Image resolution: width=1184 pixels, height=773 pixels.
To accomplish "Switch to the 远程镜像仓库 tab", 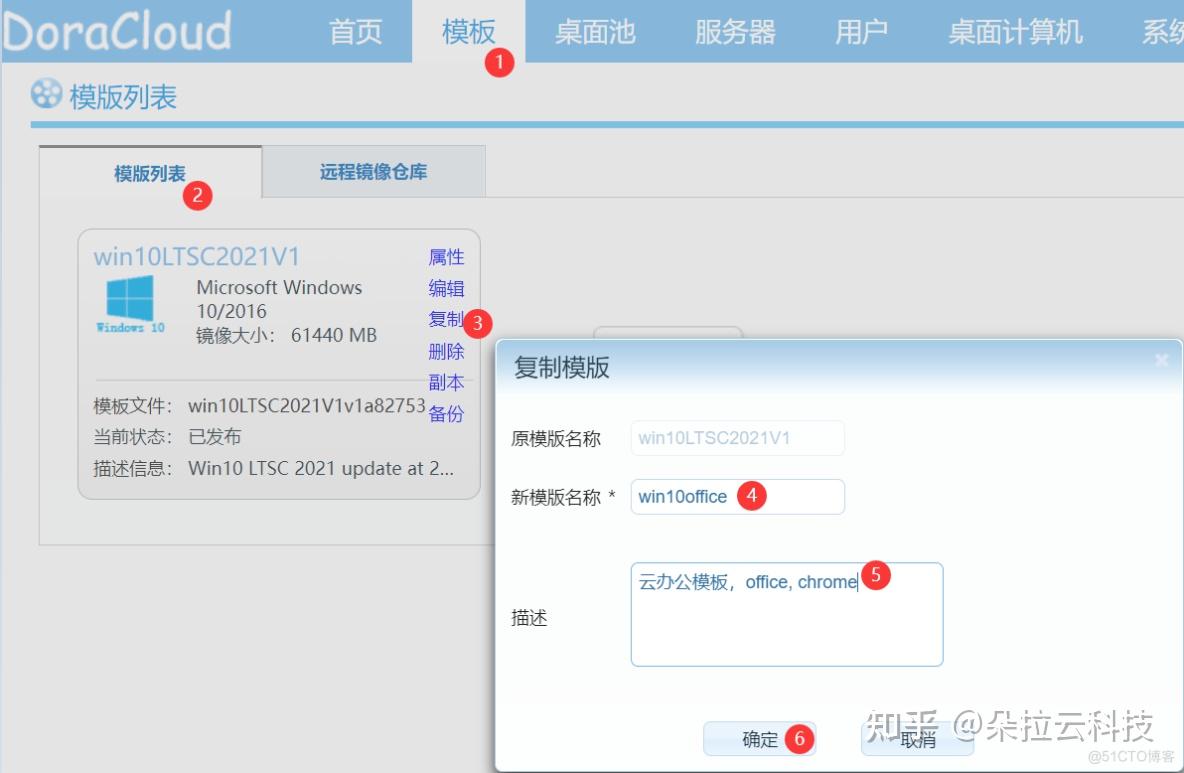I will (373, 171).
